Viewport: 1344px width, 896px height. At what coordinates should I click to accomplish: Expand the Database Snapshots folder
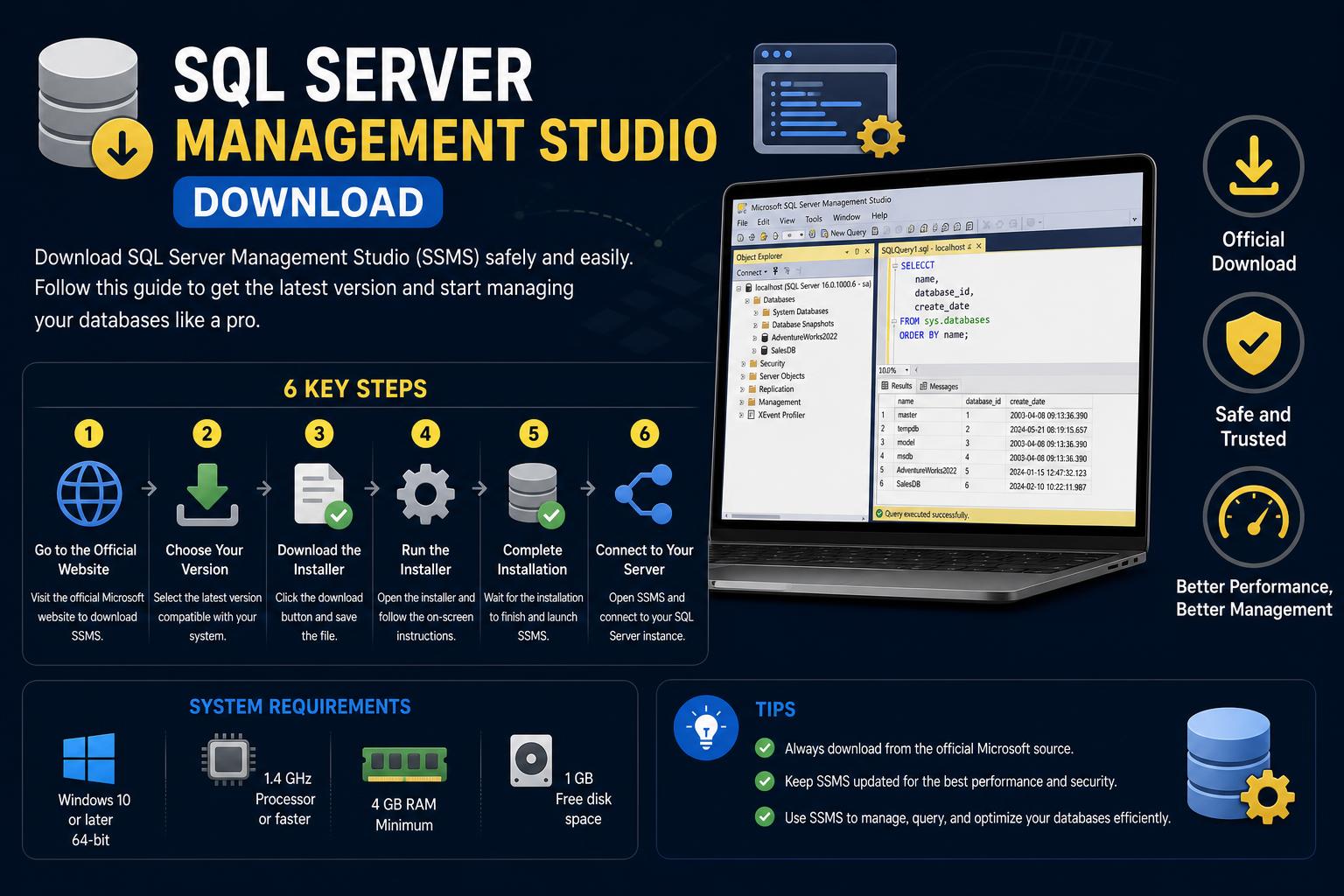[x=755, y=325]
